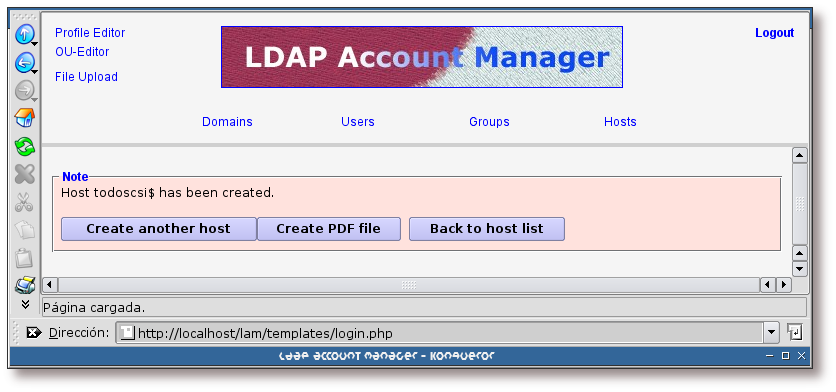Clear the address bar with the X-arrow icon
The height and width of the screenshot is (392, 836).
tap(34, 333)
